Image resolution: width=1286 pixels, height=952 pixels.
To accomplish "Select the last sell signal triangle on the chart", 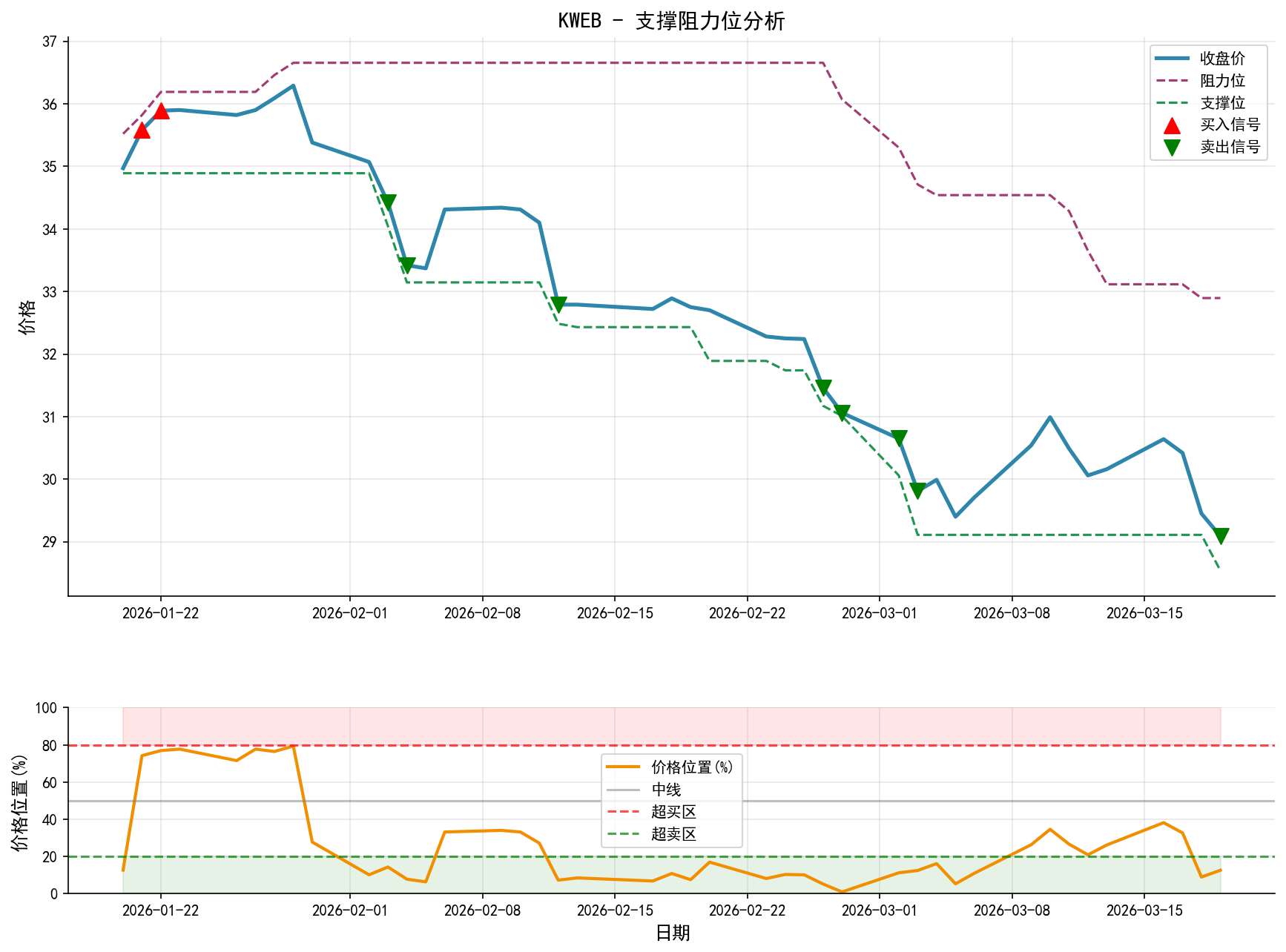I will [x=1220, y=534].
